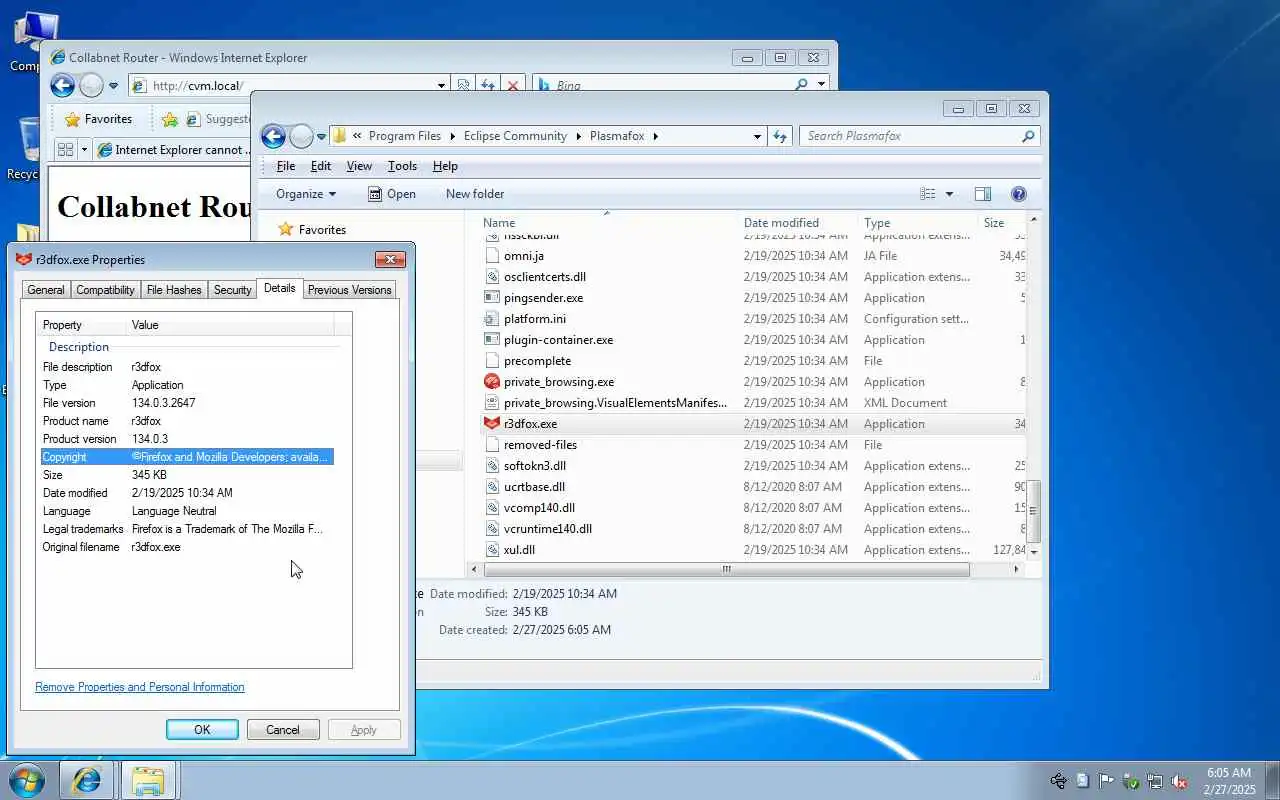This screenshot has width=1280, height=800.
Task: Click the Windows Explorer taskbar icon
Action: pyautogui.click(x=148, y=780)
